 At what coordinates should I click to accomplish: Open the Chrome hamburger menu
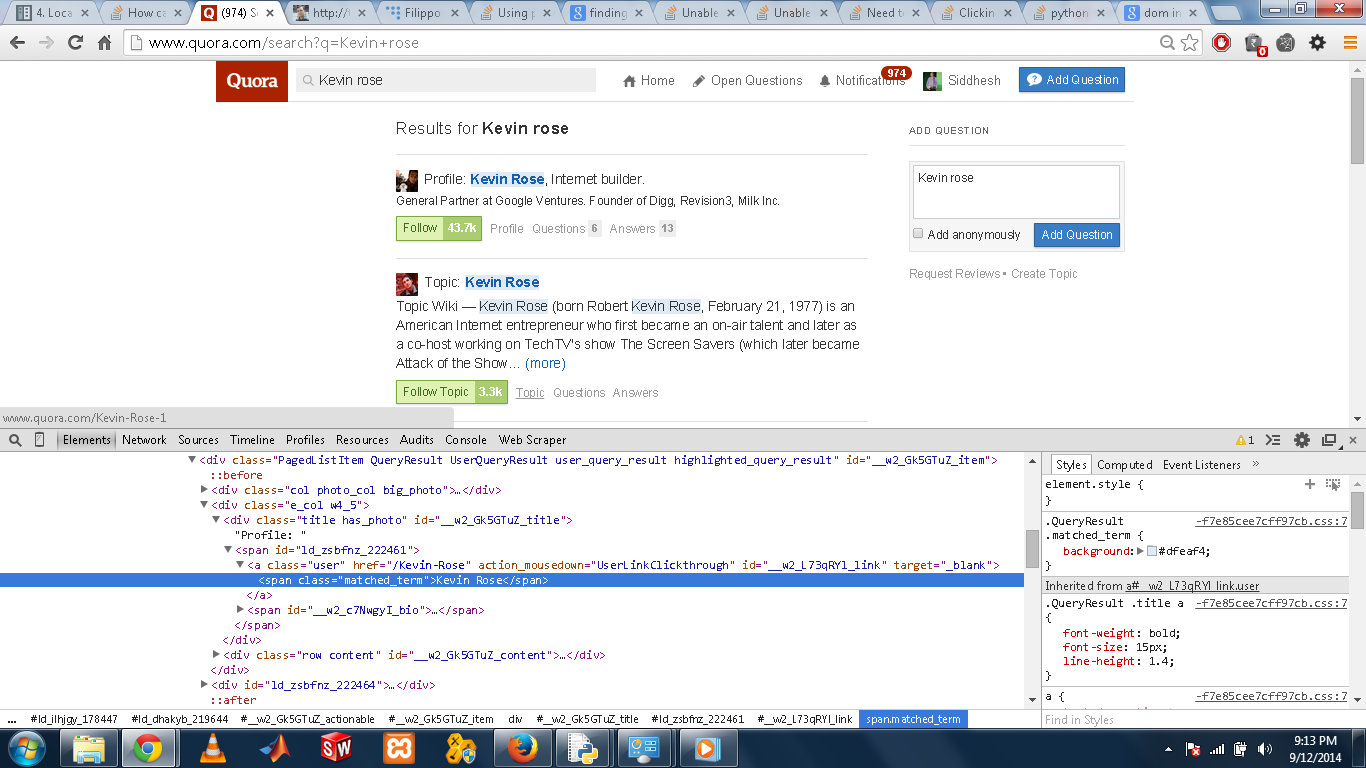click(x=1349, y=43)
